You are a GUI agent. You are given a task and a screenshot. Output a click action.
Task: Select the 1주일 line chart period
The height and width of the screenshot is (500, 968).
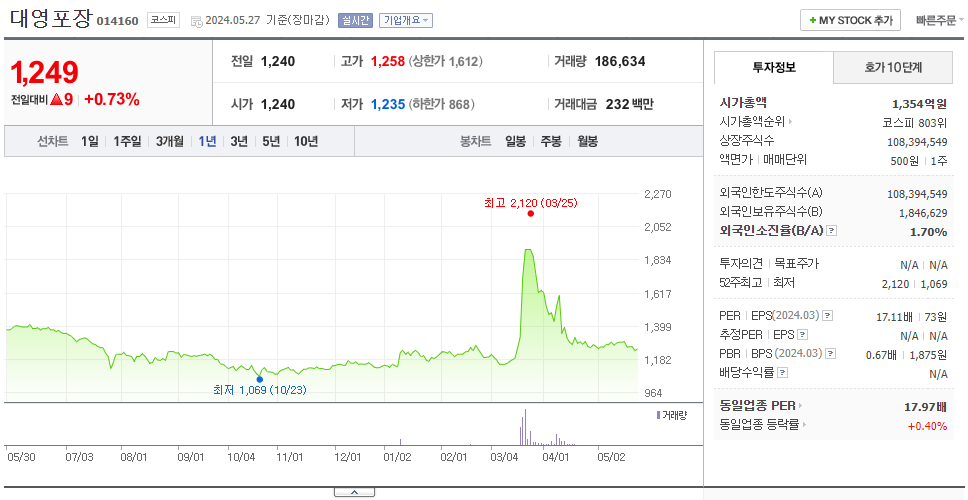tap(127, 141)
